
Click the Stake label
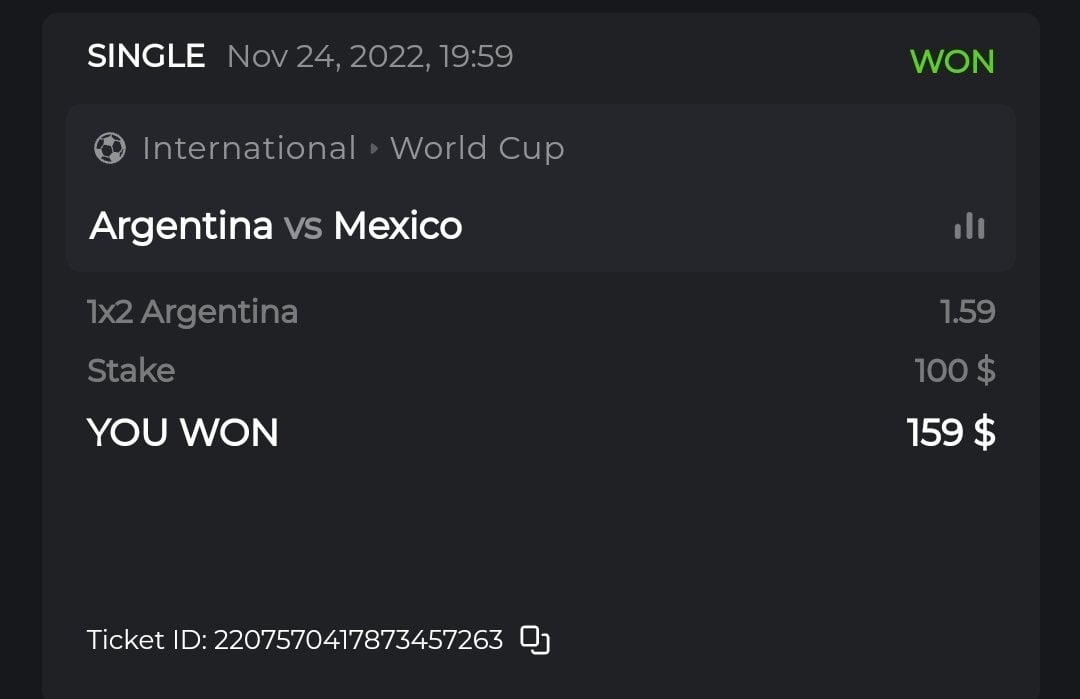pyautogui.click(x=131, y=371)
